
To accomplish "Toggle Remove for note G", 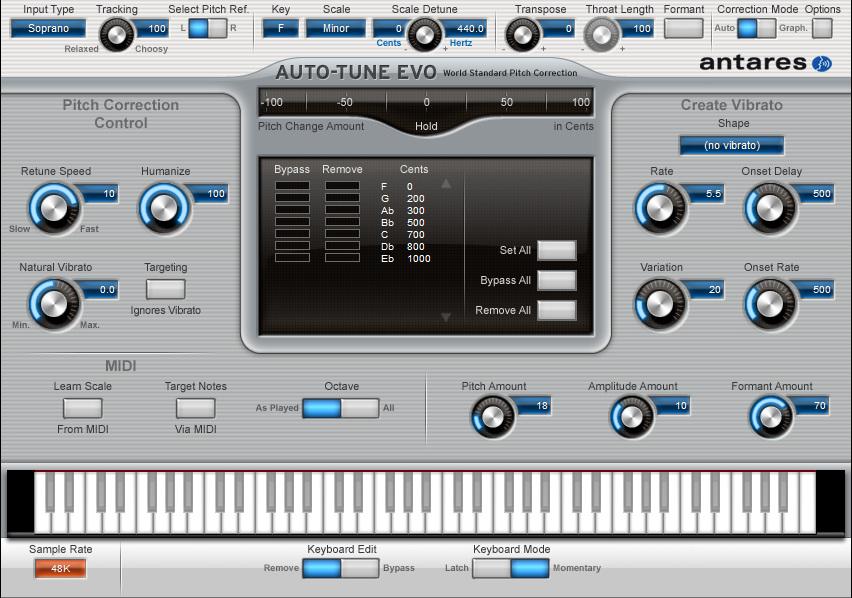I will click(x=342, y=198).
